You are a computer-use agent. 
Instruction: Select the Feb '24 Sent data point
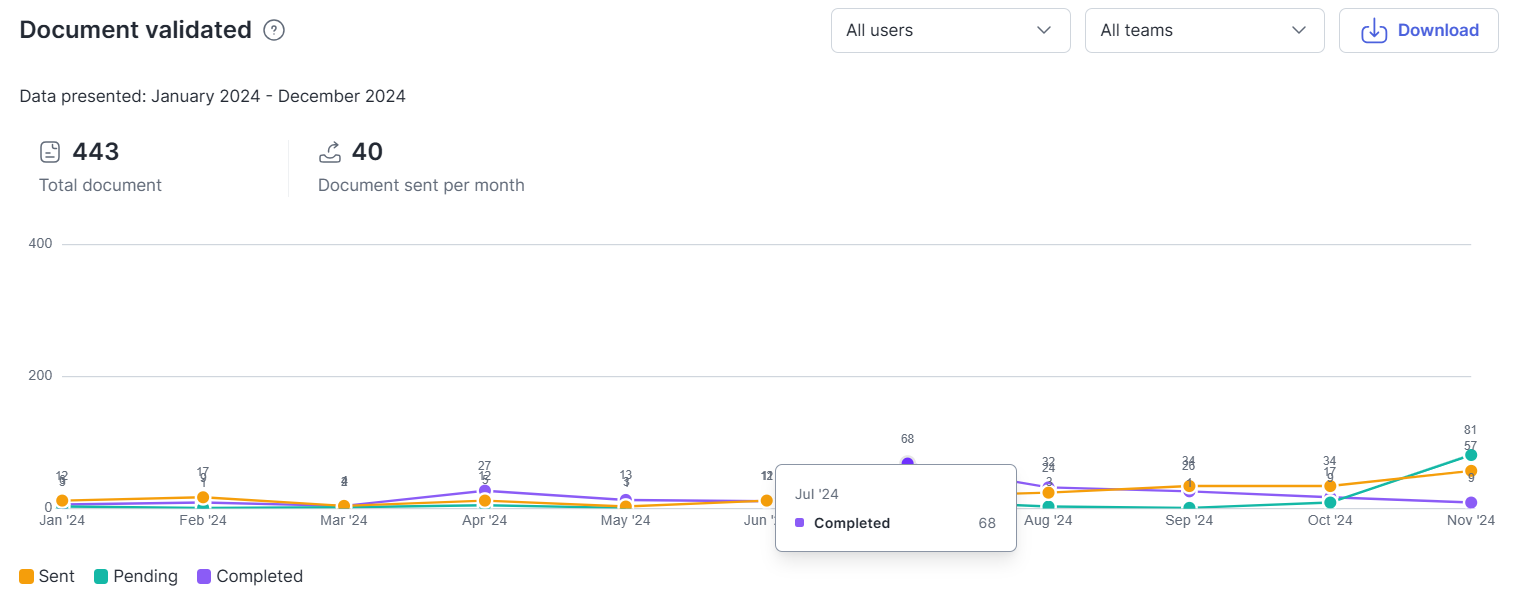click(203, 497)
